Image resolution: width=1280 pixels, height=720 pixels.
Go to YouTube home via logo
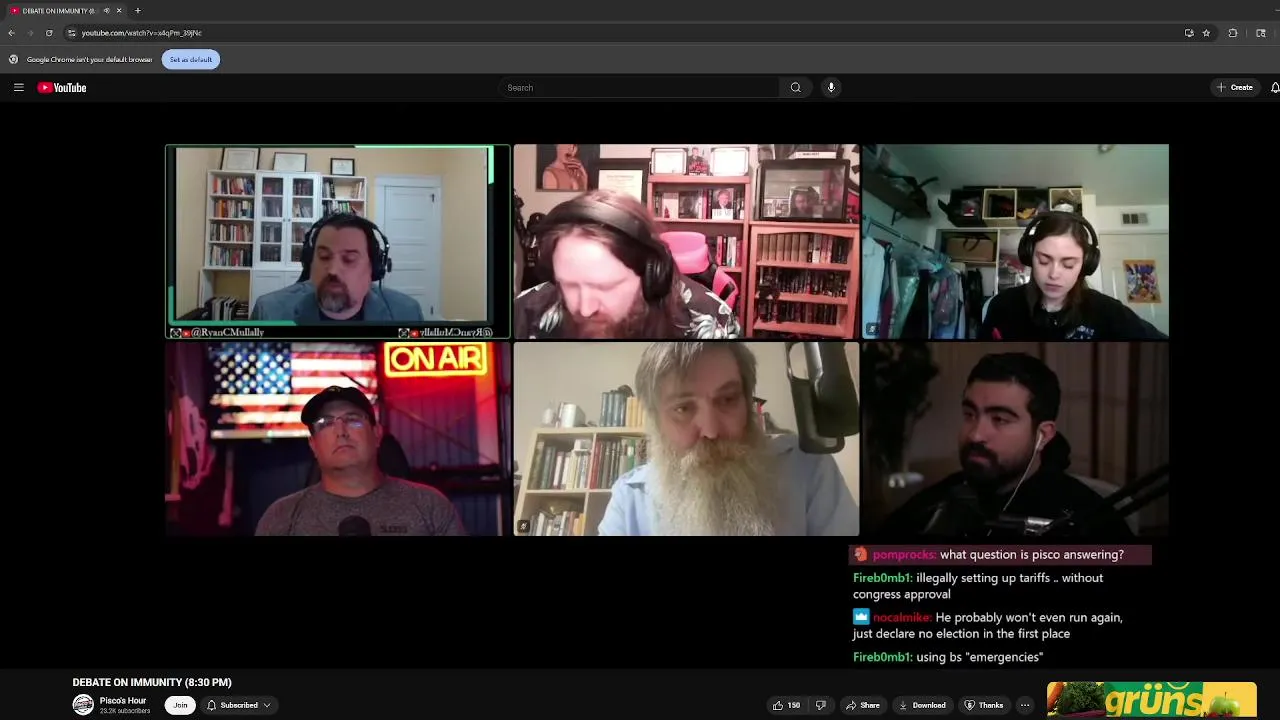(62, 88)
